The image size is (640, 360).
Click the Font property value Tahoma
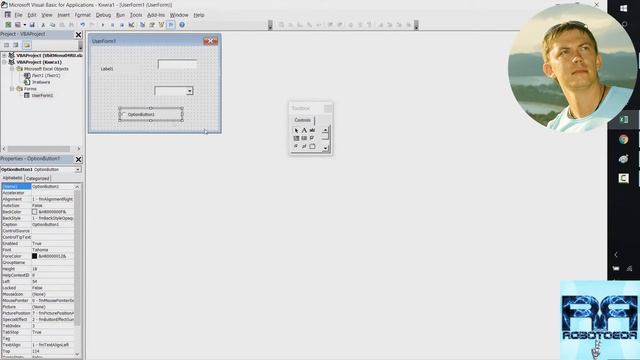tap(53, 250)
